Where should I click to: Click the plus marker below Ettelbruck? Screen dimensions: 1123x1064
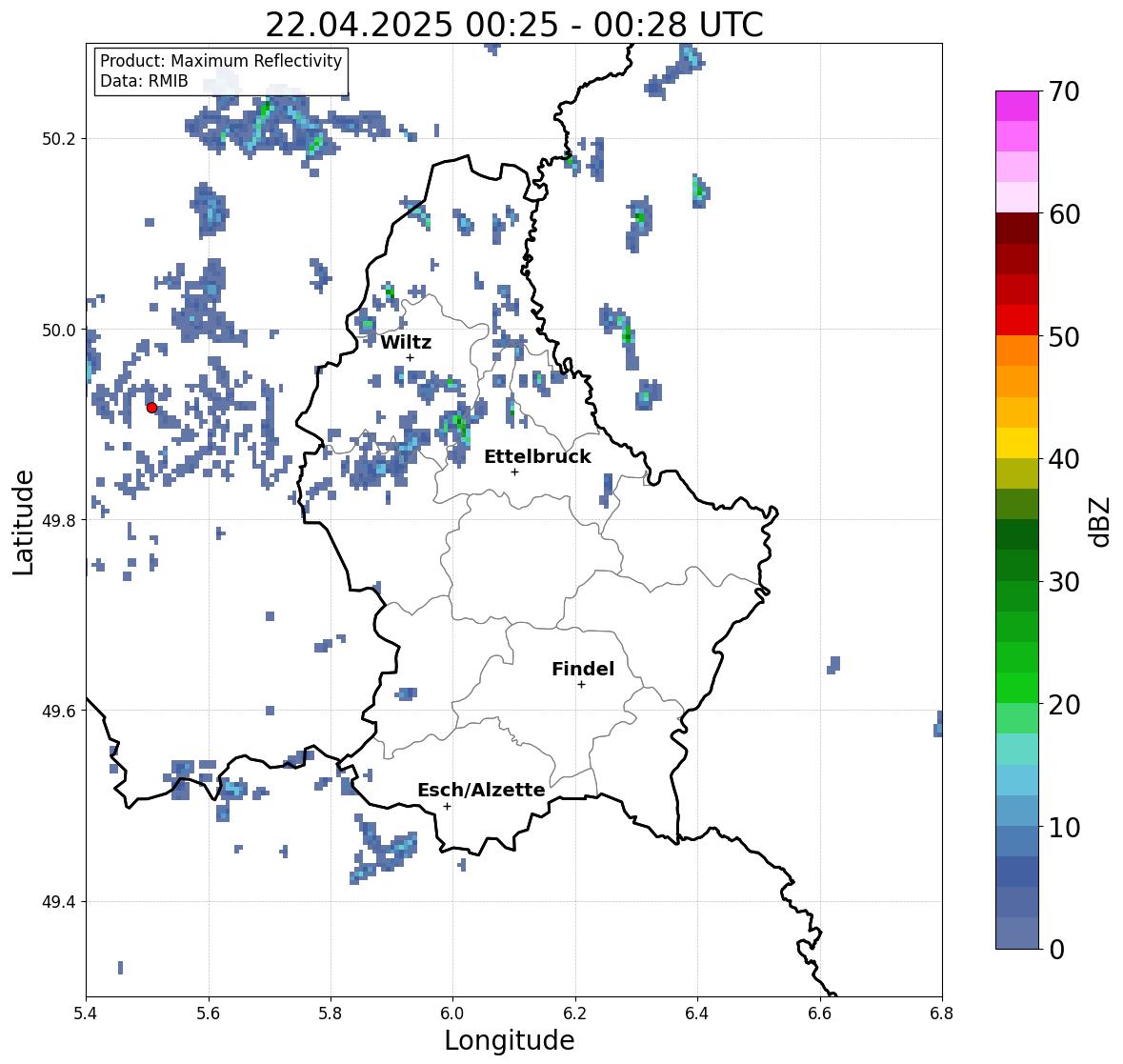point(514,472)
